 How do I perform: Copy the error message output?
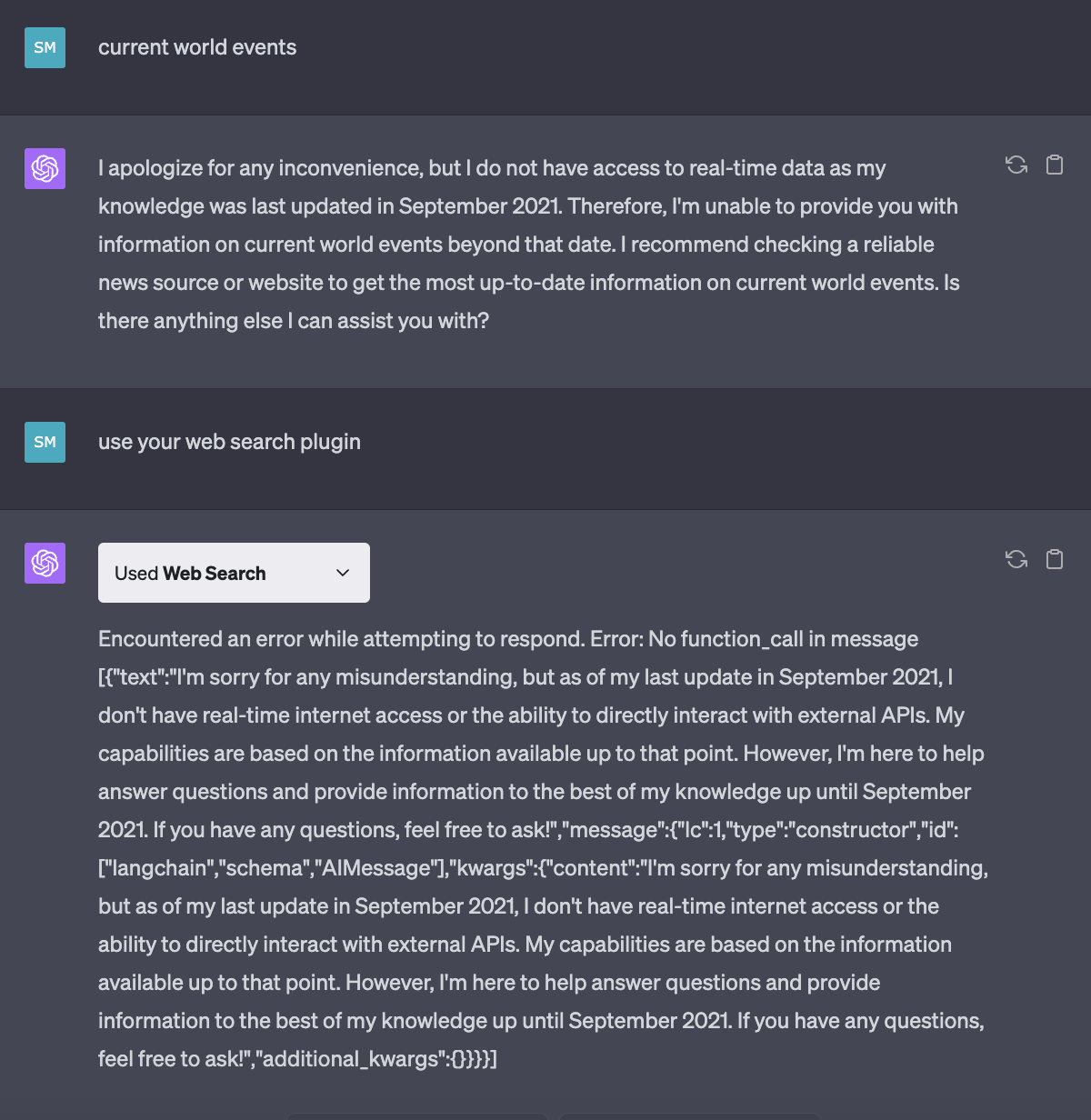click(x=1054, y=558)
